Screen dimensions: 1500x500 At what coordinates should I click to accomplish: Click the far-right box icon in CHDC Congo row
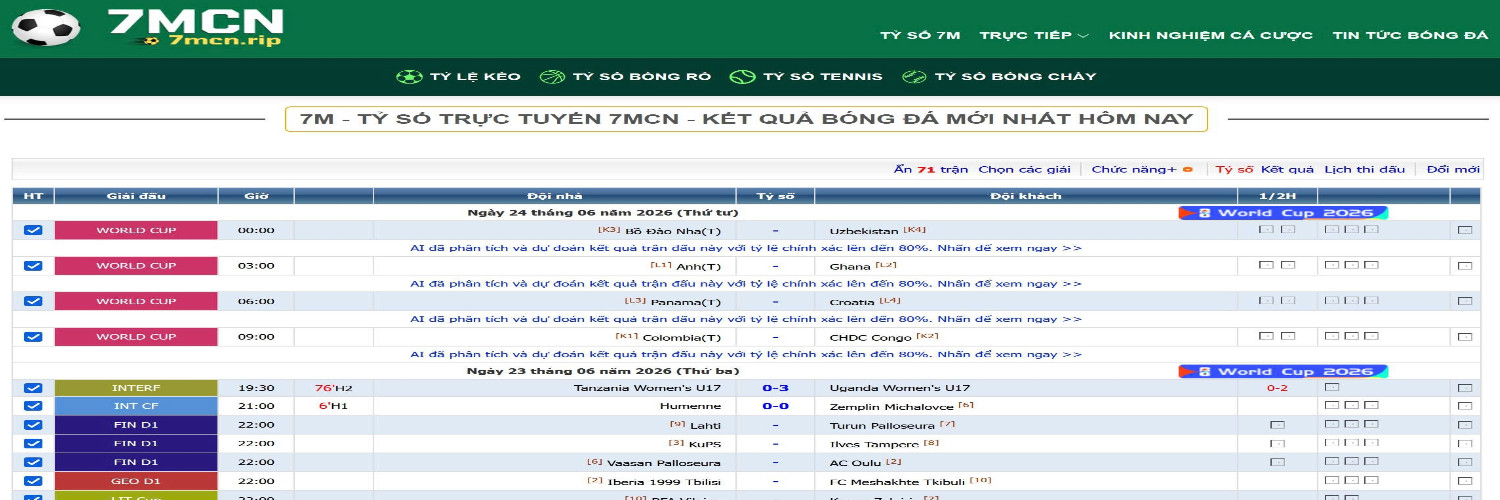(x=1465, y=337)
